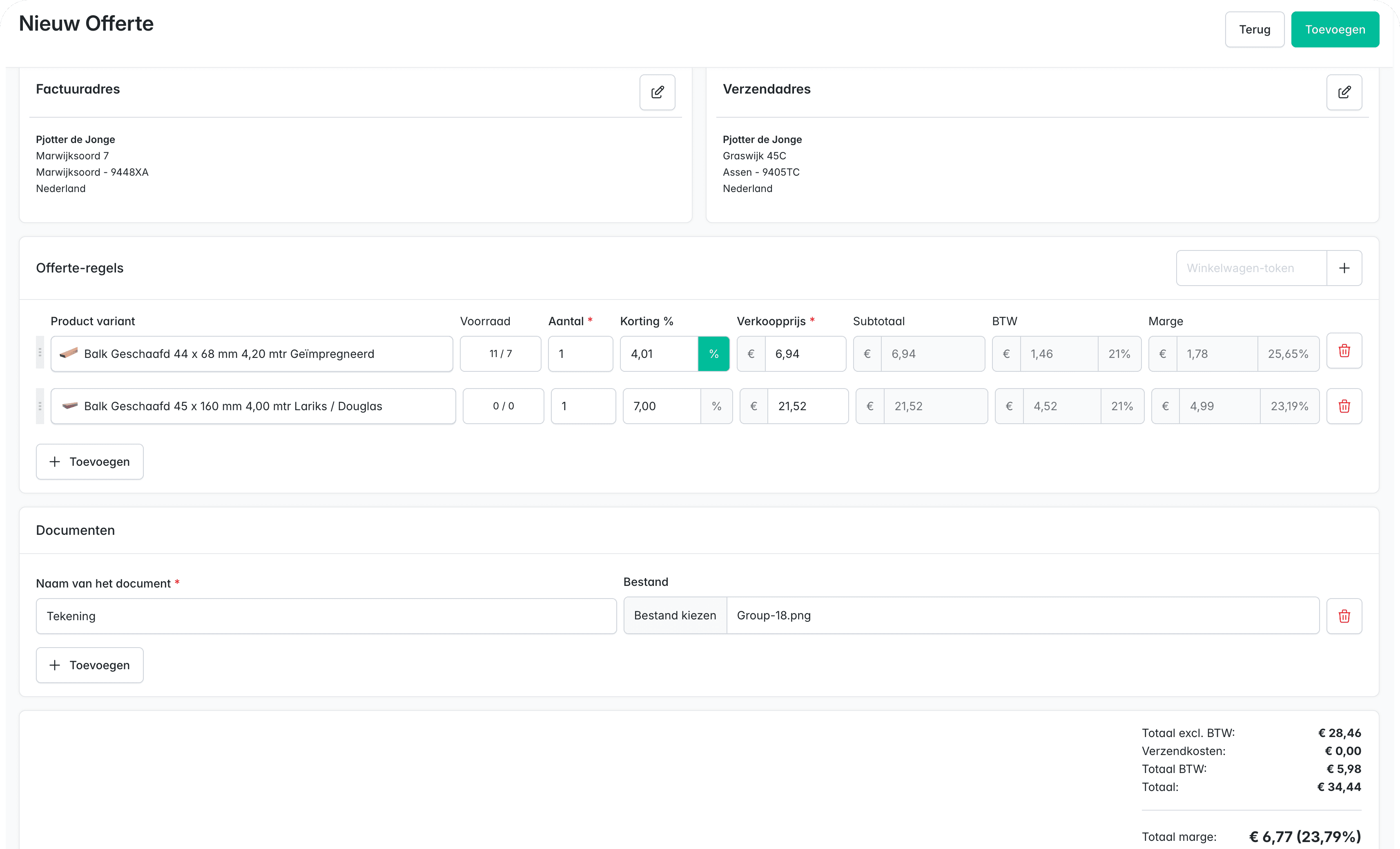Viewport: 1400px width, 849px height.
Task: Click Totaal BTW € 5,98
Action: click(1343, 769)
